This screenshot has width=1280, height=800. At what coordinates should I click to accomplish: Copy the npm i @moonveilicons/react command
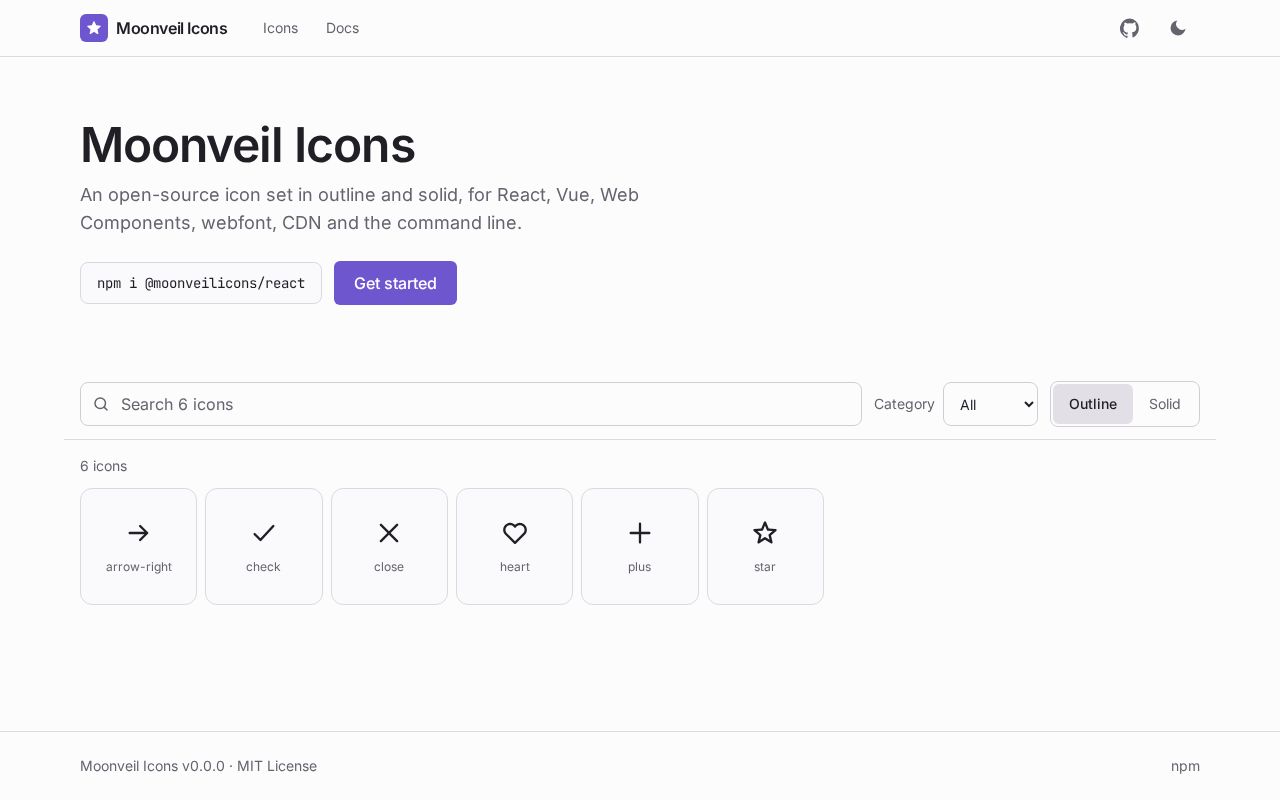(201, 283)
